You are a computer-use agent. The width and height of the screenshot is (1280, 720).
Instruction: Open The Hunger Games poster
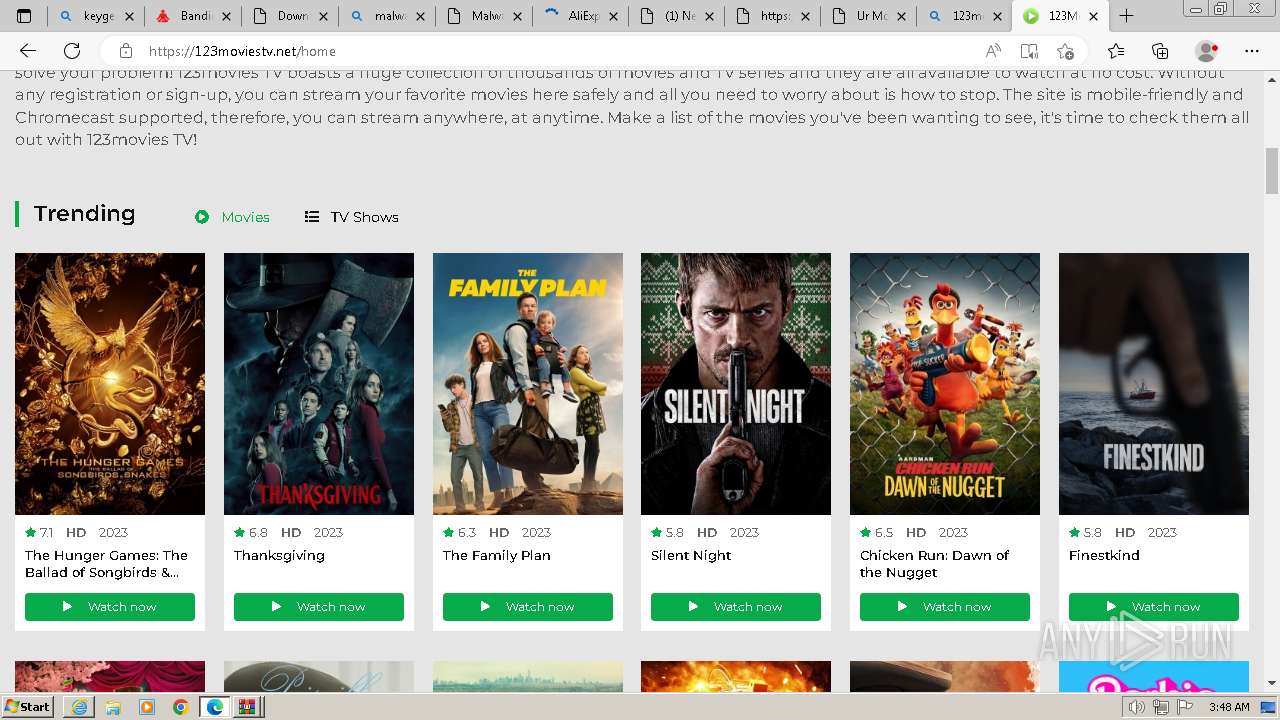pos(110,384)
